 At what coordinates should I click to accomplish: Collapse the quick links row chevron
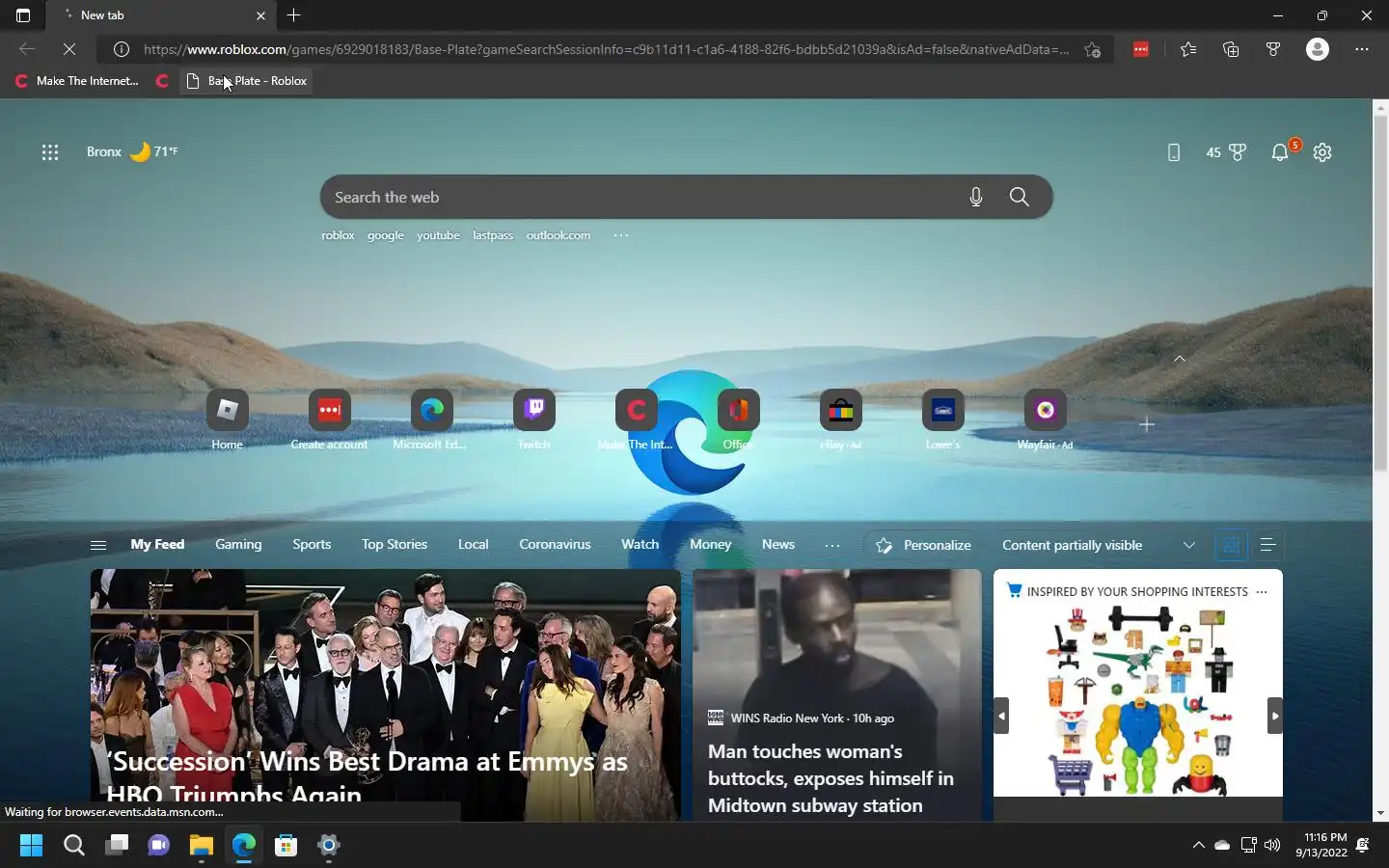1179,359
